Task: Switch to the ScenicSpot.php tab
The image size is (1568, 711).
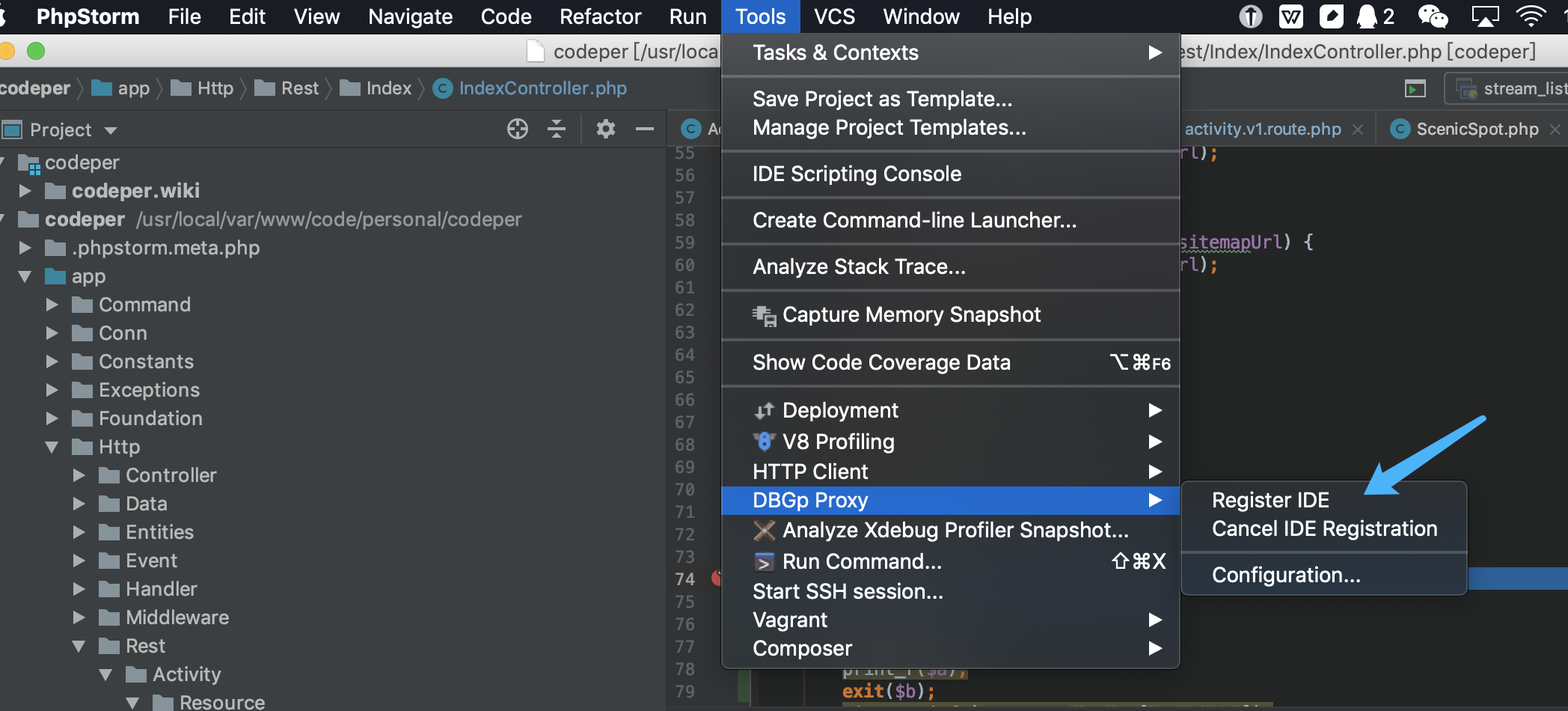Action: pos(1477,129)
